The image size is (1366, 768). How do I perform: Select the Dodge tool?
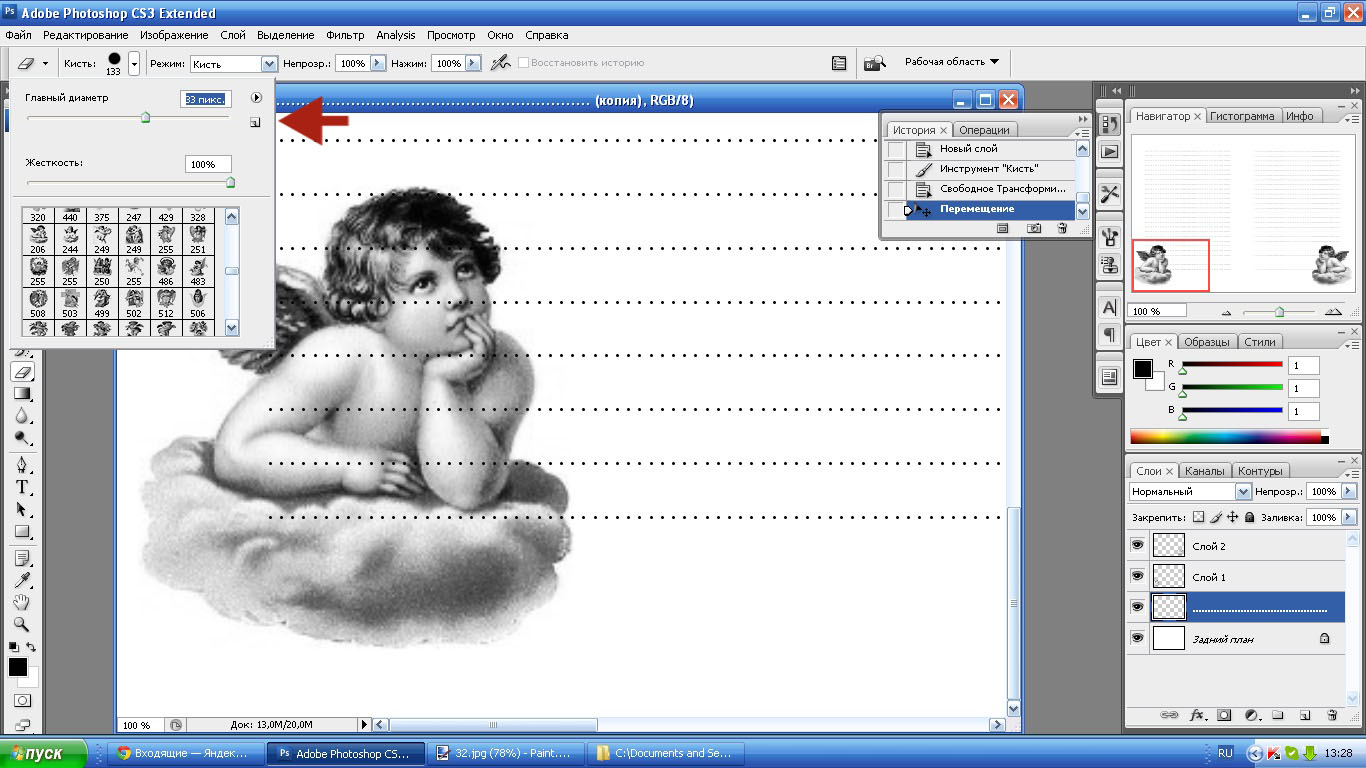click(21, 438)
